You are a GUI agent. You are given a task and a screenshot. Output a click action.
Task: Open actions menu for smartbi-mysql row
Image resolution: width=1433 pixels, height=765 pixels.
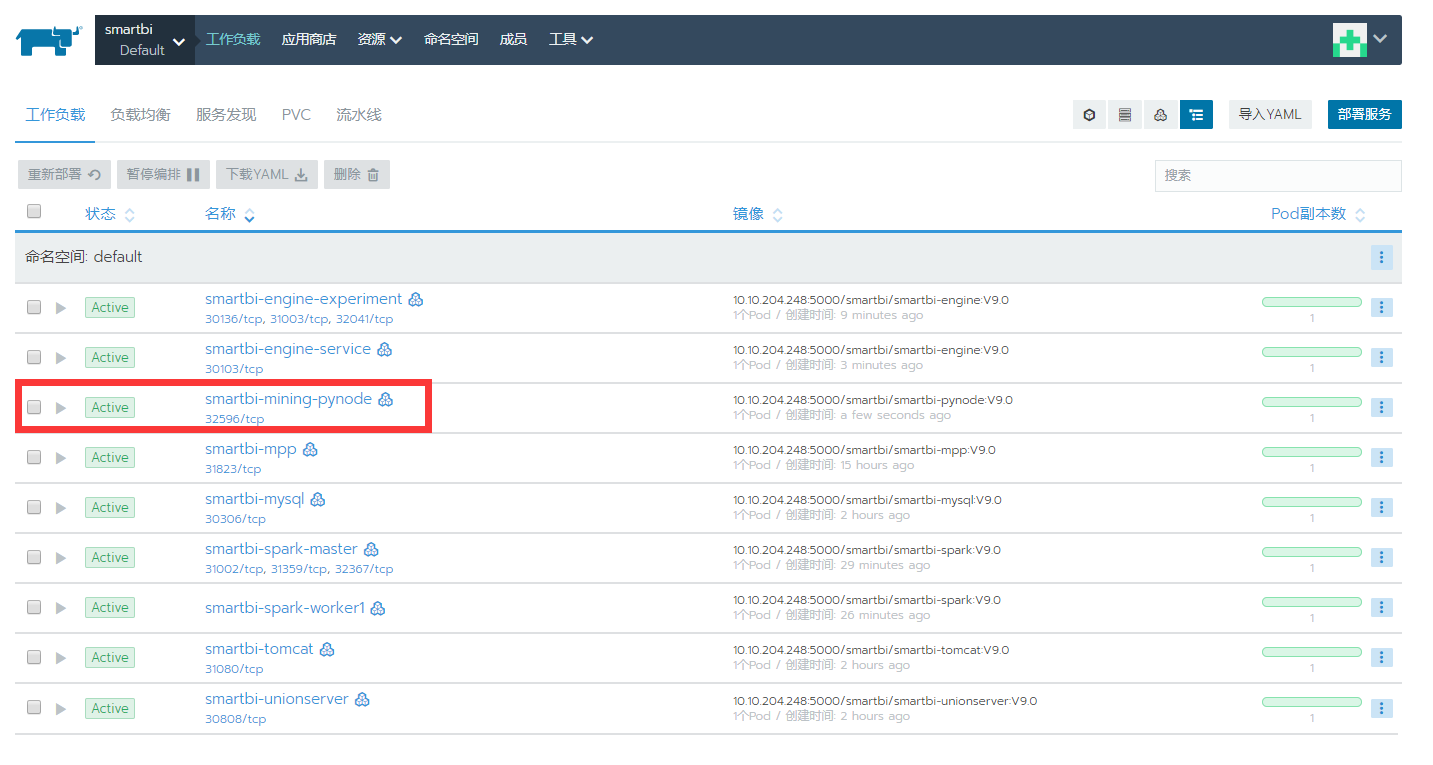(1381, 507)
